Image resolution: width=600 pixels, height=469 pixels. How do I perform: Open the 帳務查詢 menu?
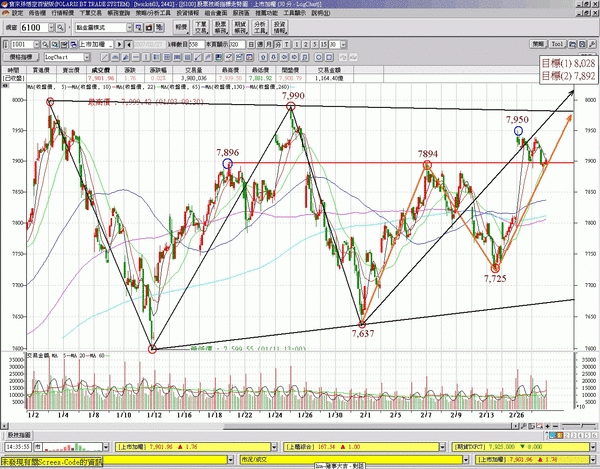point(119,13)
